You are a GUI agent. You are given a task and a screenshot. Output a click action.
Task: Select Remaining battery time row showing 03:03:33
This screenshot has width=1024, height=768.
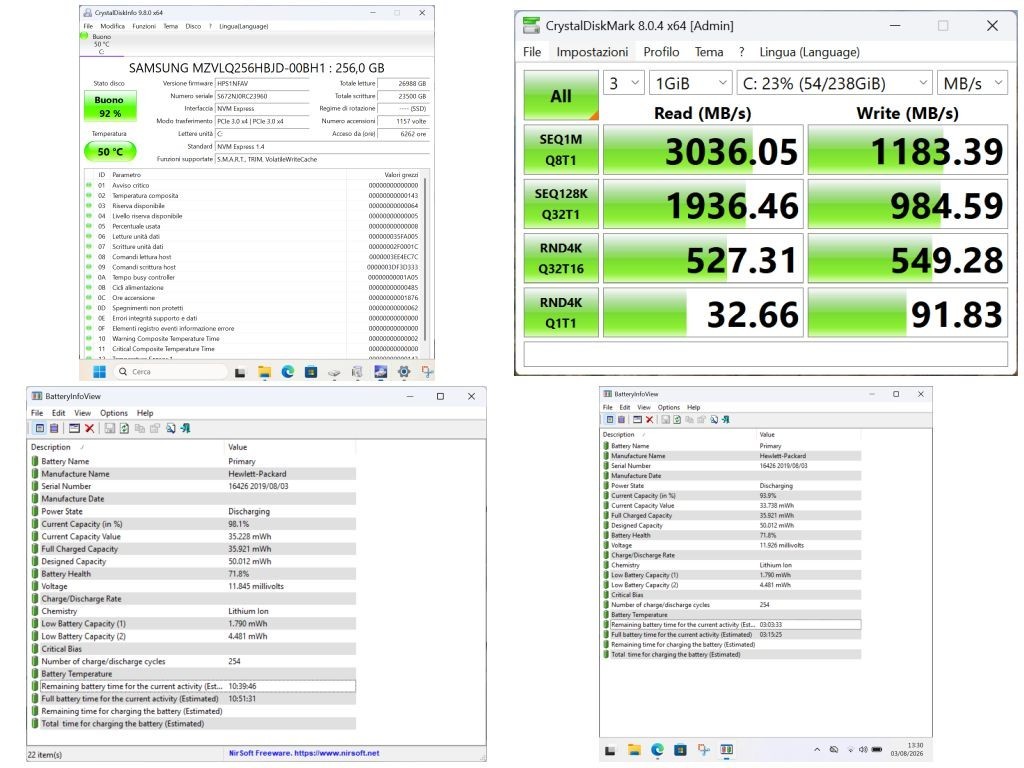click(x=731, y=624)
